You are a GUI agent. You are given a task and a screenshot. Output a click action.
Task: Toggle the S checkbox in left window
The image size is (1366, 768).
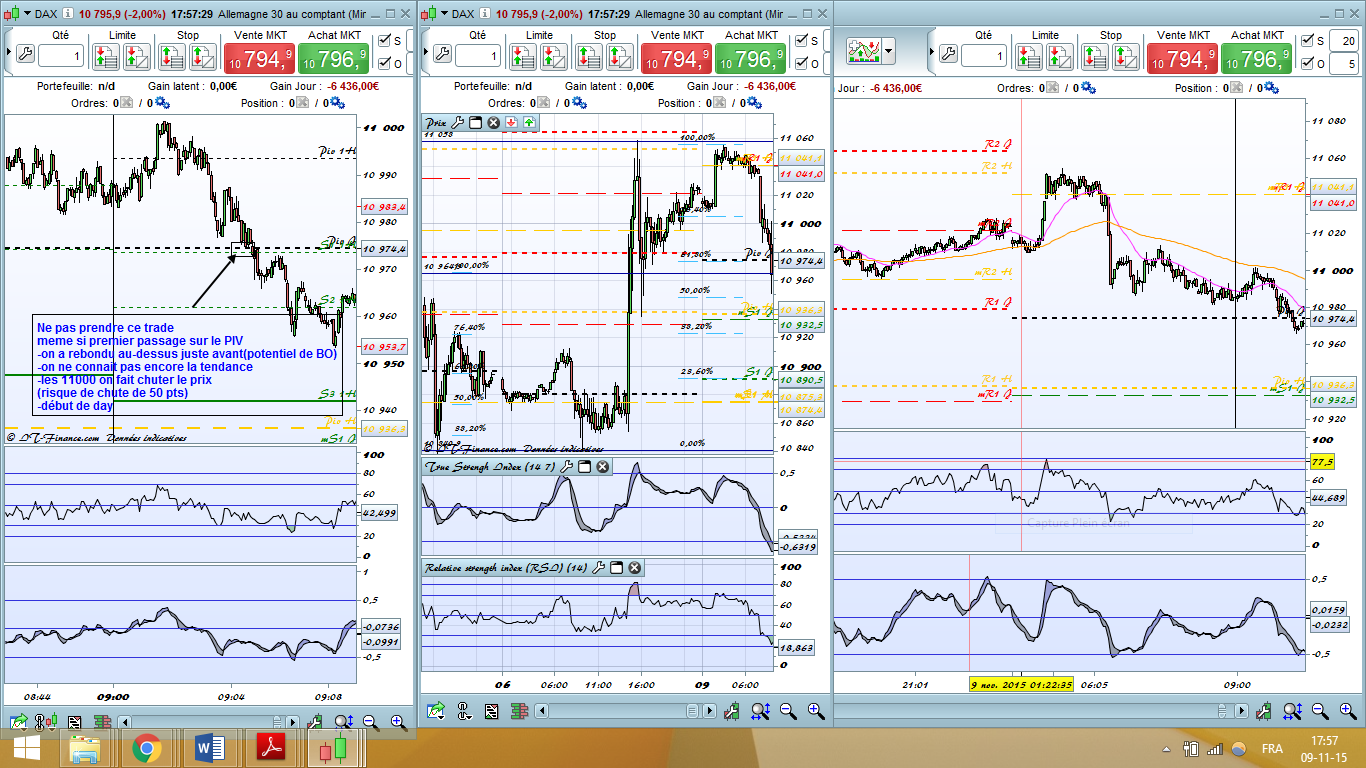pyautogui.click(x=384, y=41)
